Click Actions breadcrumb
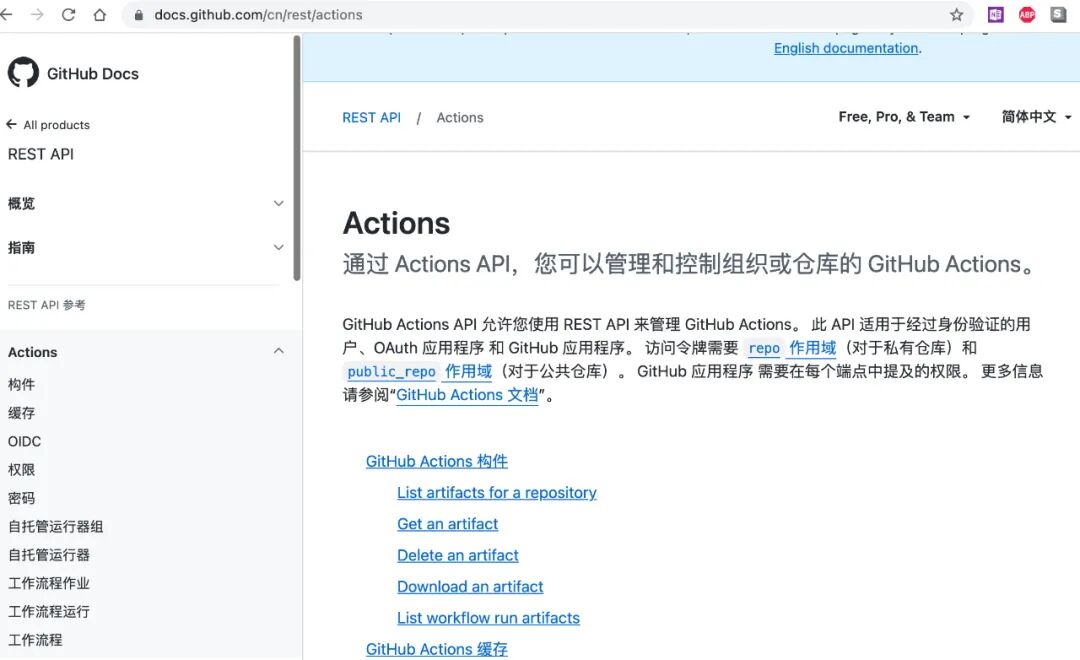Viewport: 1080px width, 660px height. tap(460, 118)
